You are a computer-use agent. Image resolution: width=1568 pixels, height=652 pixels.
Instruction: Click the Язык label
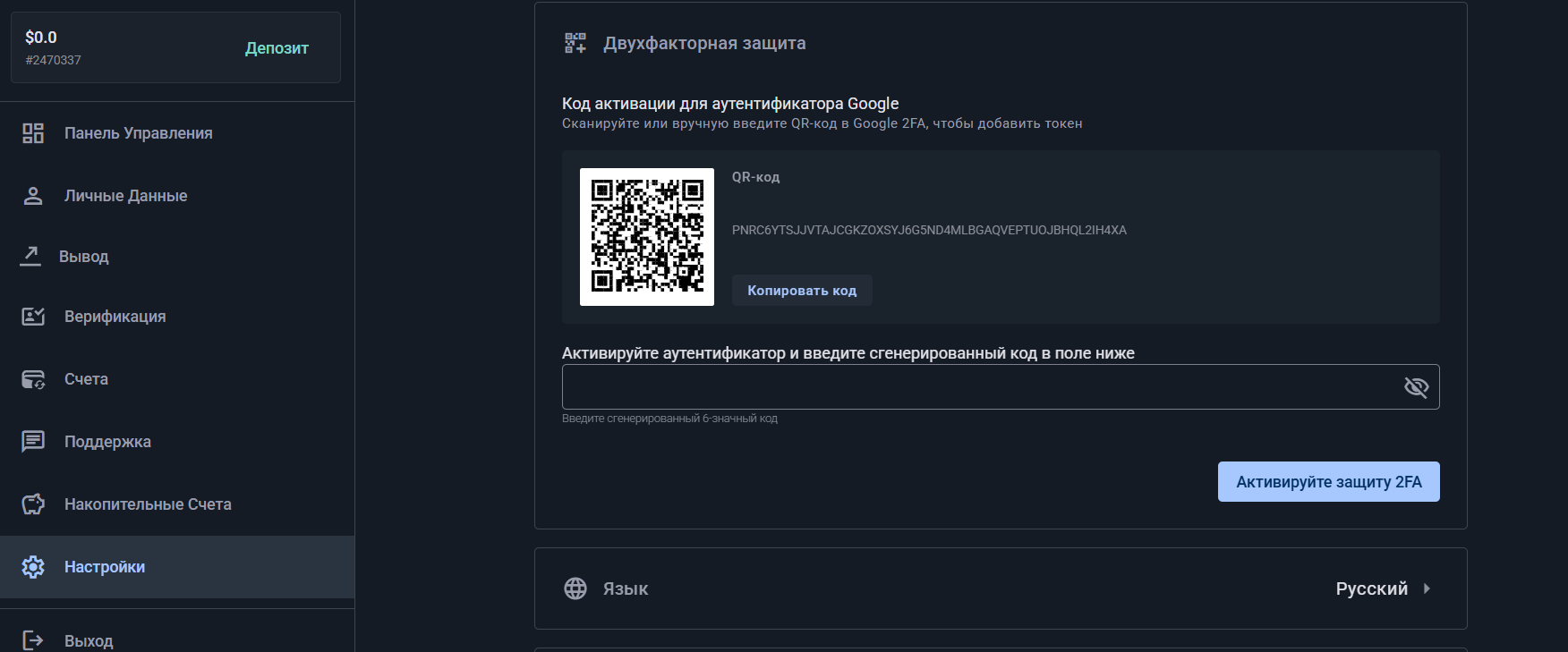point(626,588)
